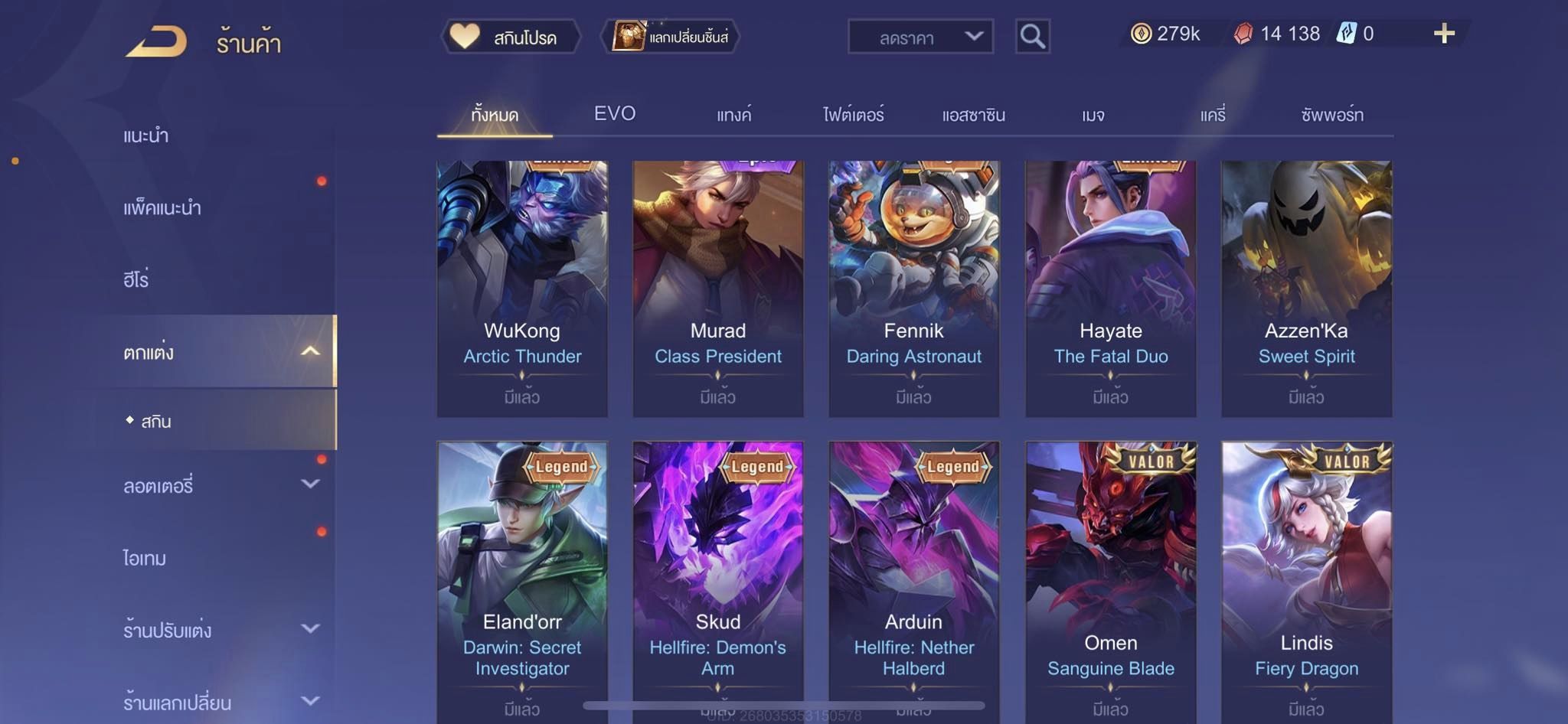Switch to the แอสซาซิน tab

(973, 115)
